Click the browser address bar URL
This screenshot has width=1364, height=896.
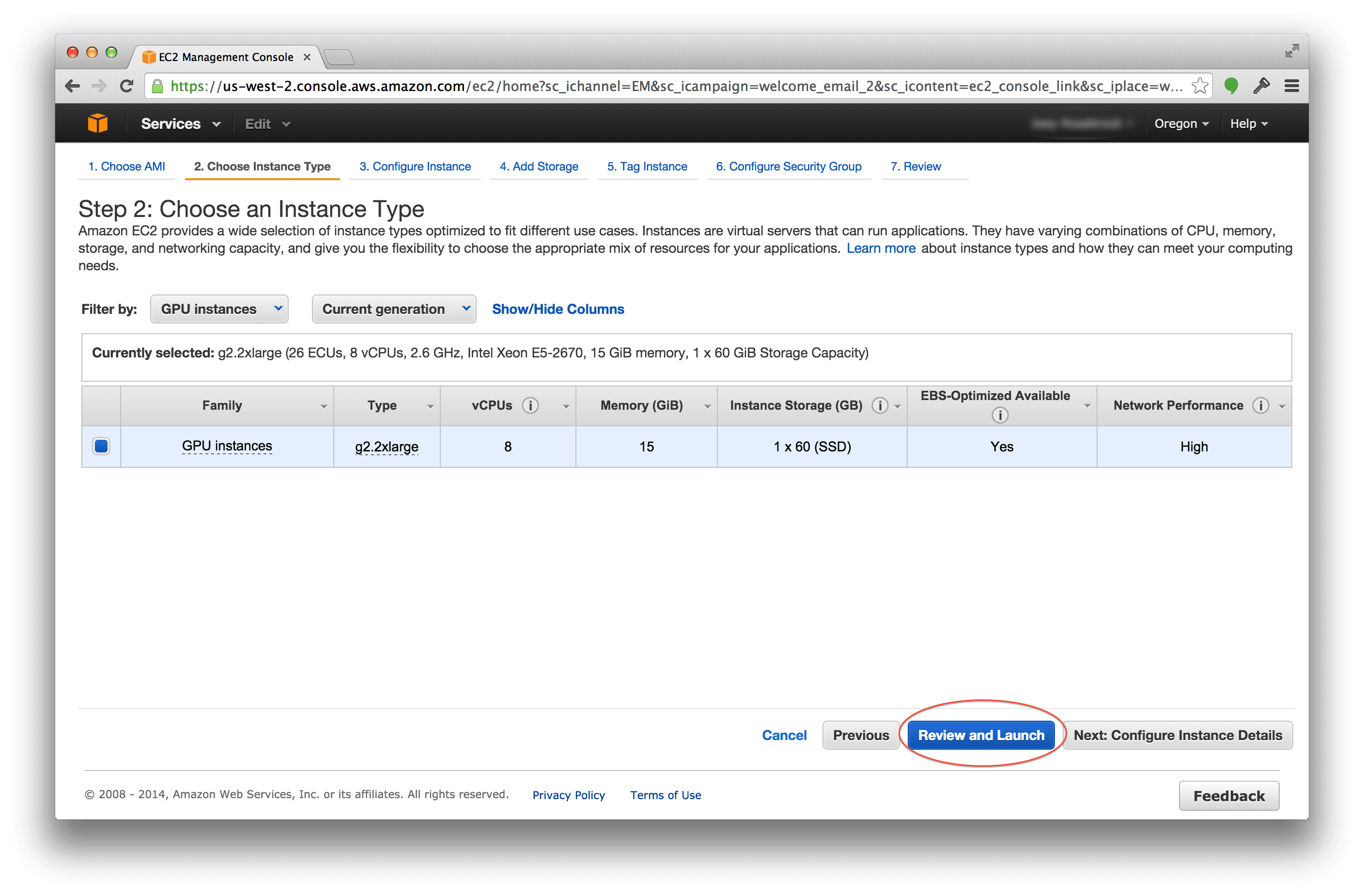[676, 86]
